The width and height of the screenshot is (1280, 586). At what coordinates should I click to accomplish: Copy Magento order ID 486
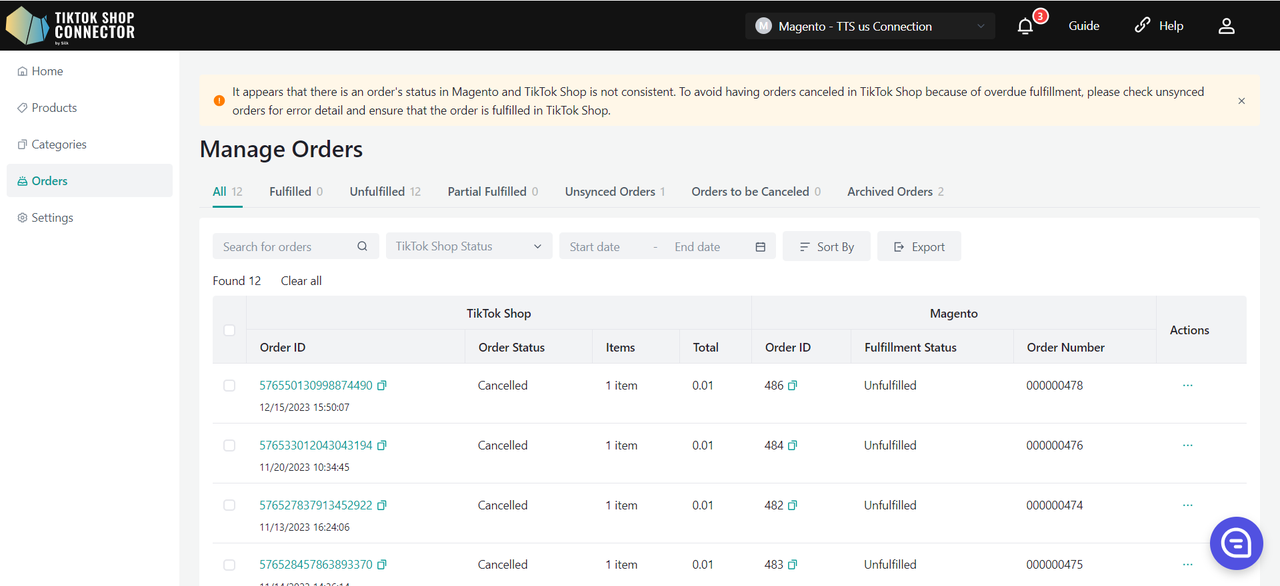point(793,386)
